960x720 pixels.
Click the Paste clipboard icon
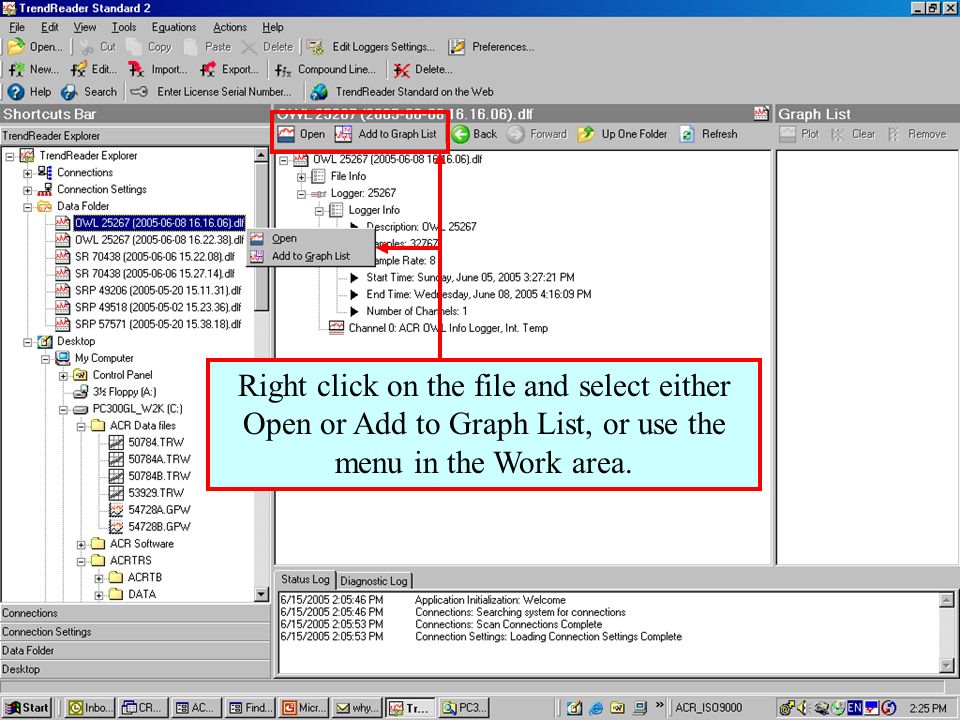pyautogui.click(x=190, y=47)
